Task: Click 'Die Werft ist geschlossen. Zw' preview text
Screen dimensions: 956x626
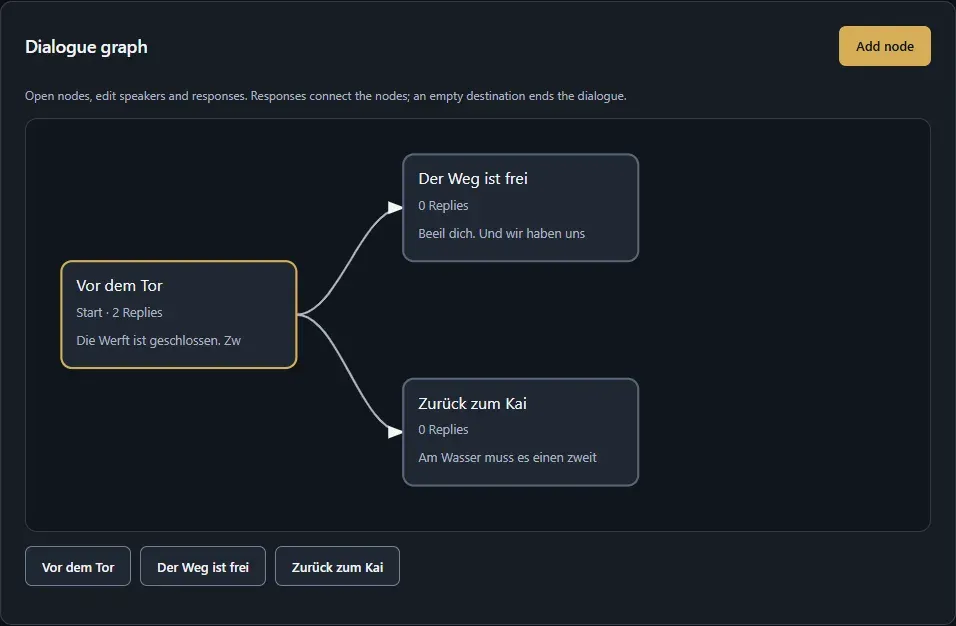Action: [159, 340]
